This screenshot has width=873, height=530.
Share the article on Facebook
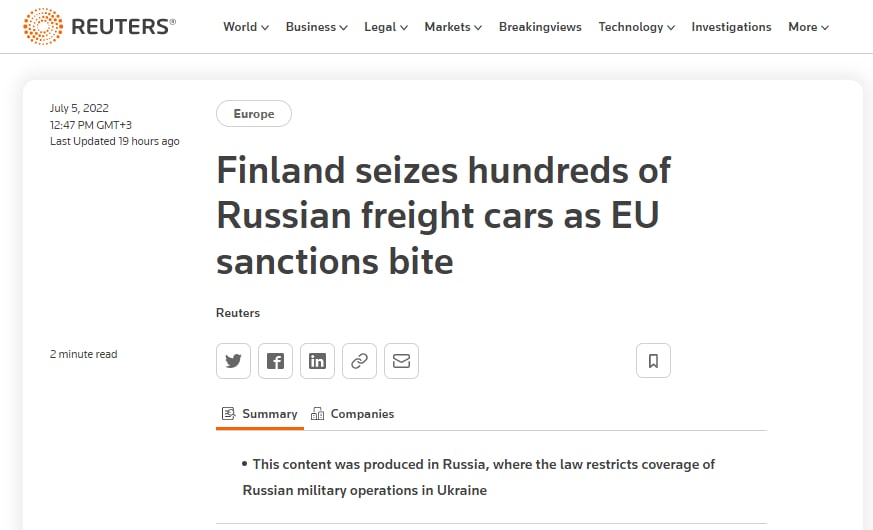coord(275,361)
